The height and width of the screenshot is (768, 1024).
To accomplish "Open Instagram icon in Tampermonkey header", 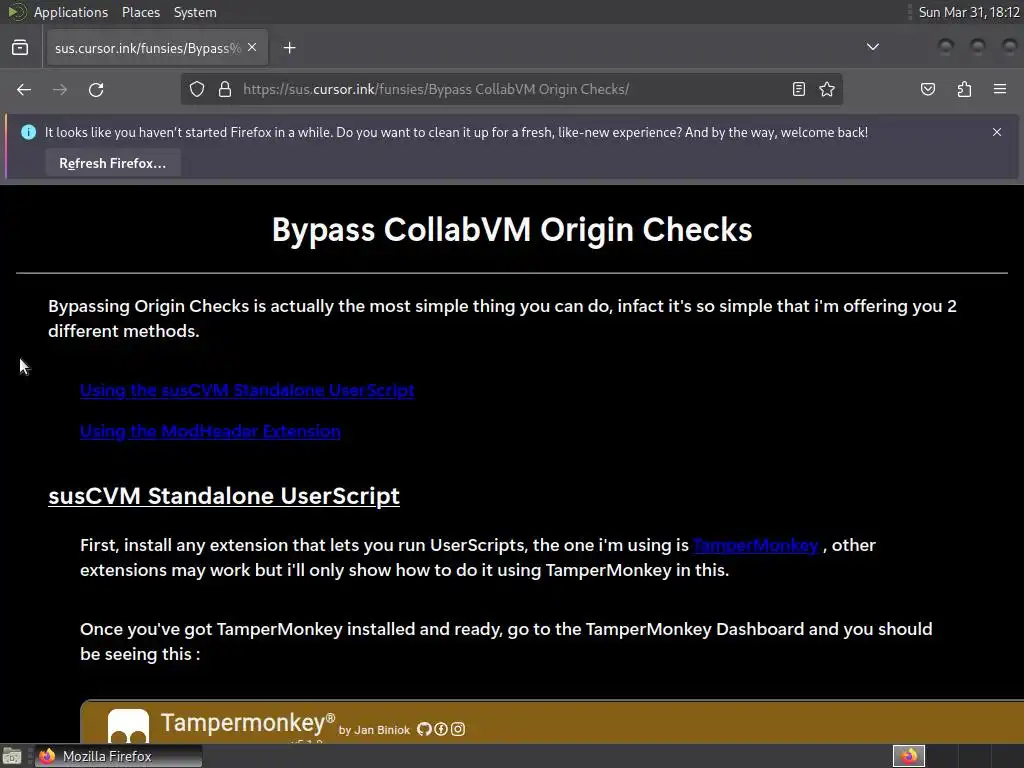I will coord(458,729).
